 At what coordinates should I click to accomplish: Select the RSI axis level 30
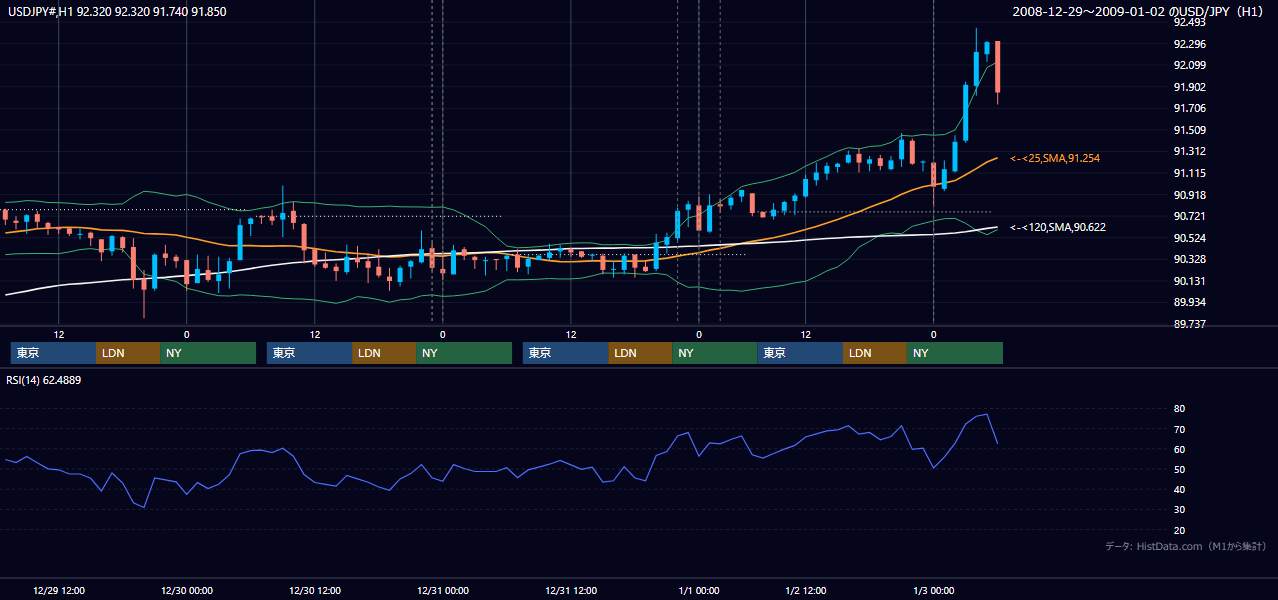tap(1180, 510)
